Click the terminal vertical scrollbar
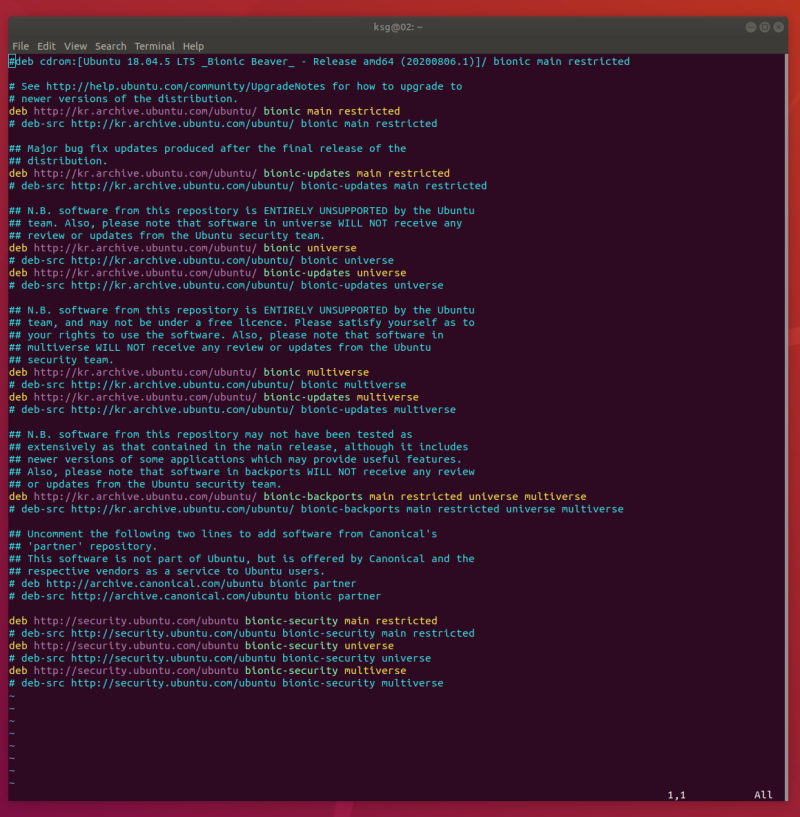The image size is (800, 817). pos(786,427)
